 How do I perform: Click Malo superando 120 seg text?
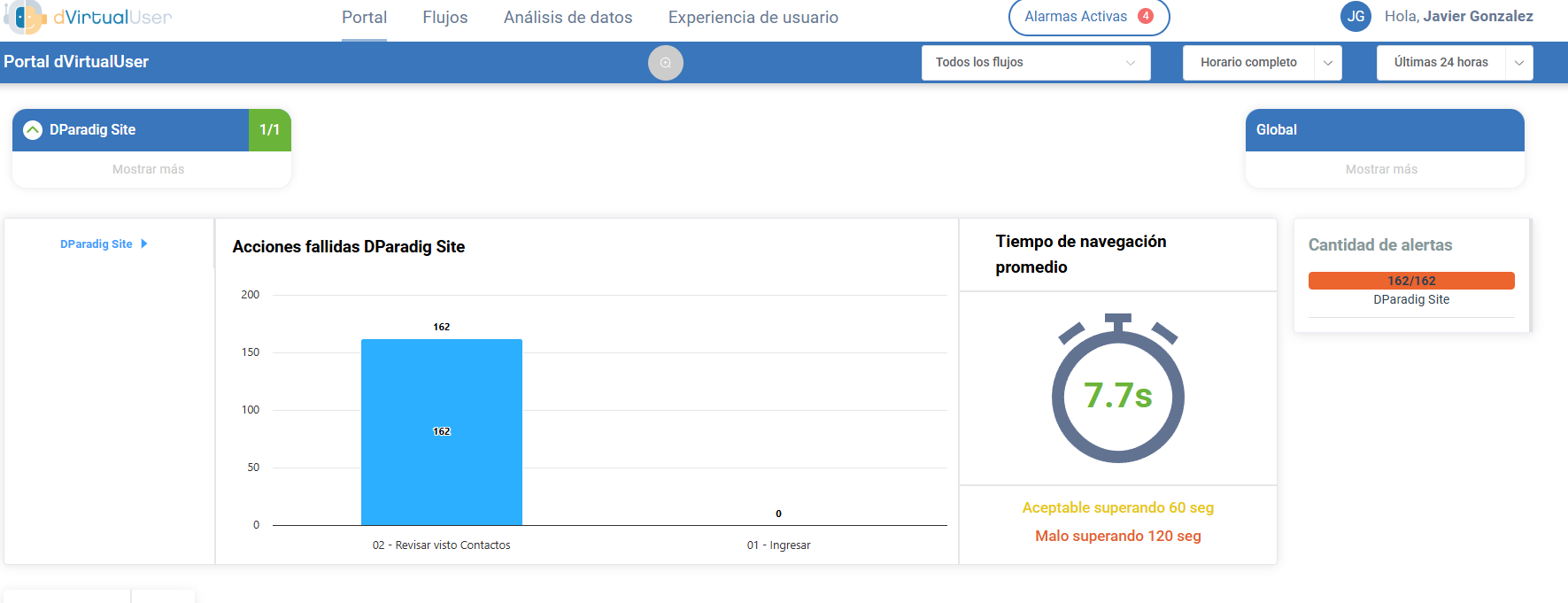[x=1118, y=536]
